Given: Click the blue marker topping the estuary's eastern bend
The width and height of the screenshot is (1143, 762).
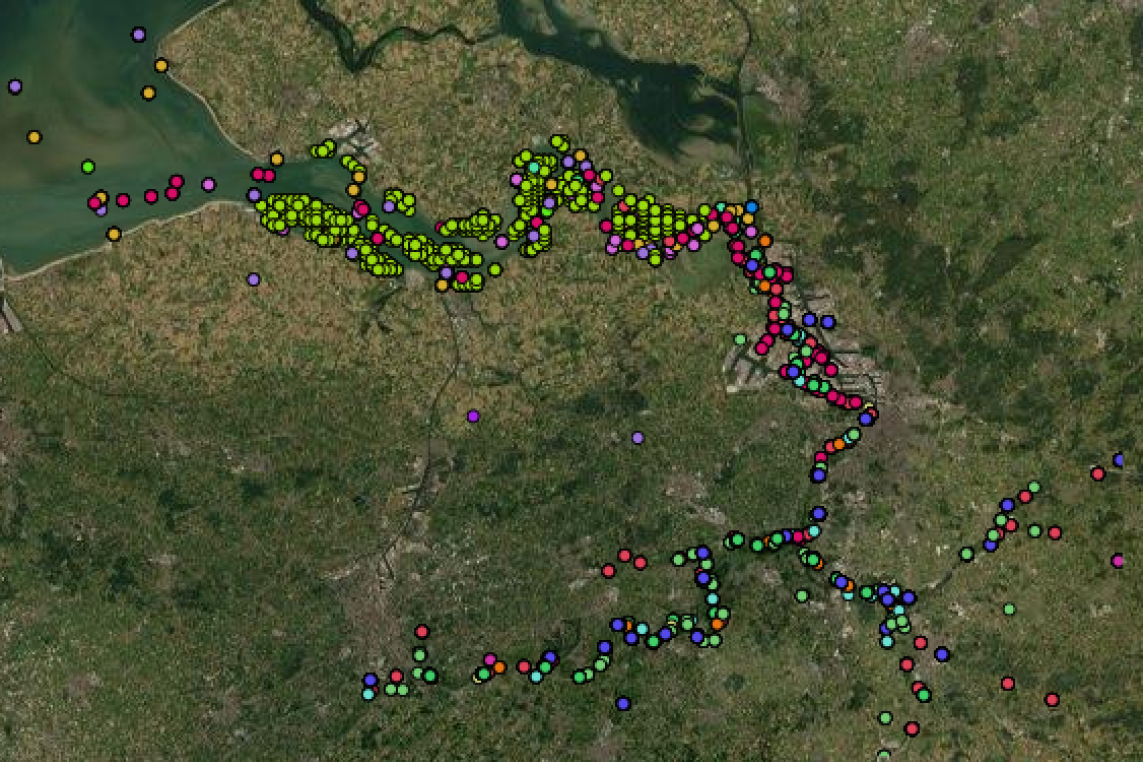Looking at the screenshot, I should point(751,207).
